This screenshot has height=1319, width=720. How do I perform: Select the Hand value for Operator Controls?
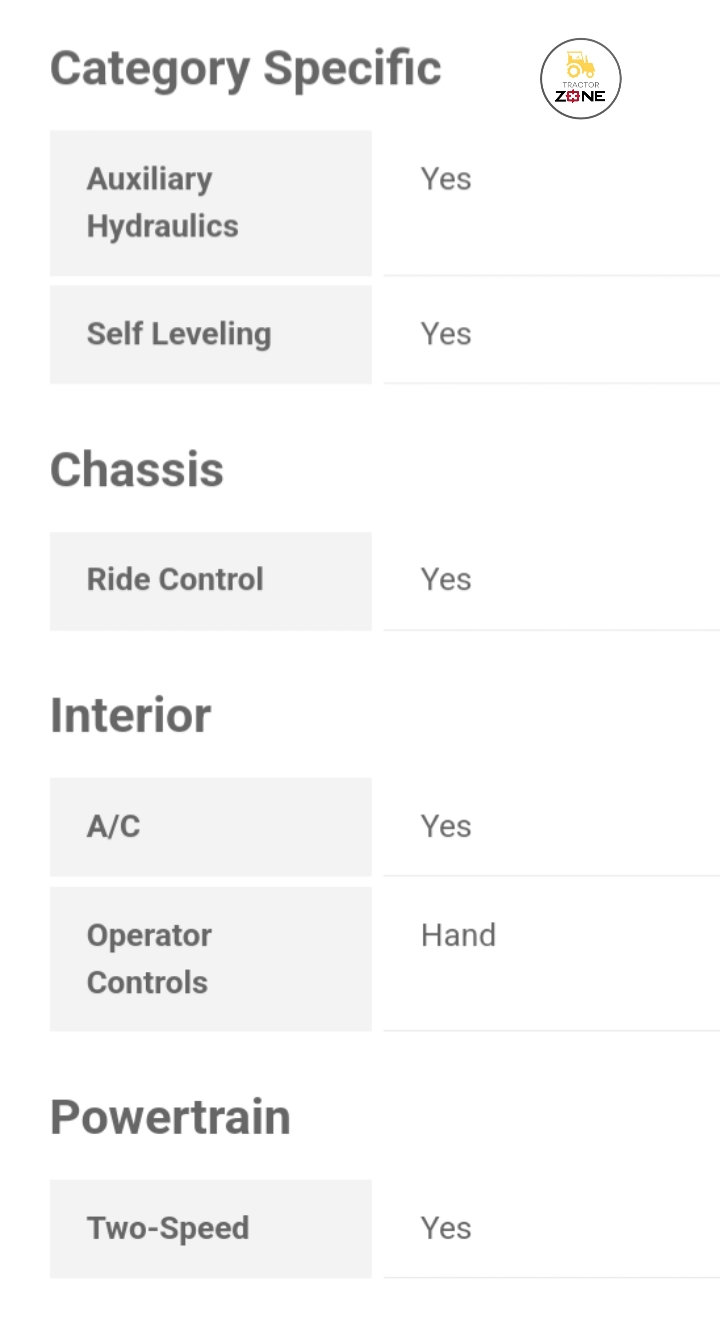click(x=458, y=935)
